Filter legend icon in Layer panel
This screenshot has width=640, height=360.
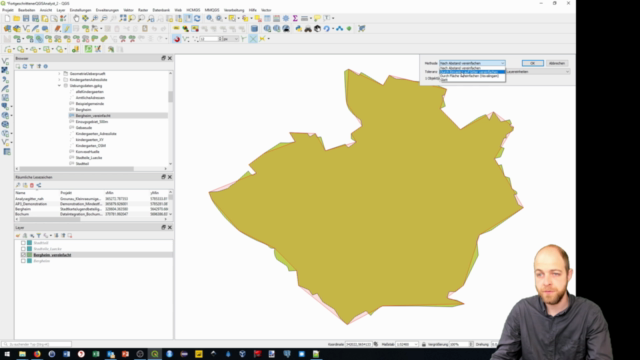[x=39, y=236]
